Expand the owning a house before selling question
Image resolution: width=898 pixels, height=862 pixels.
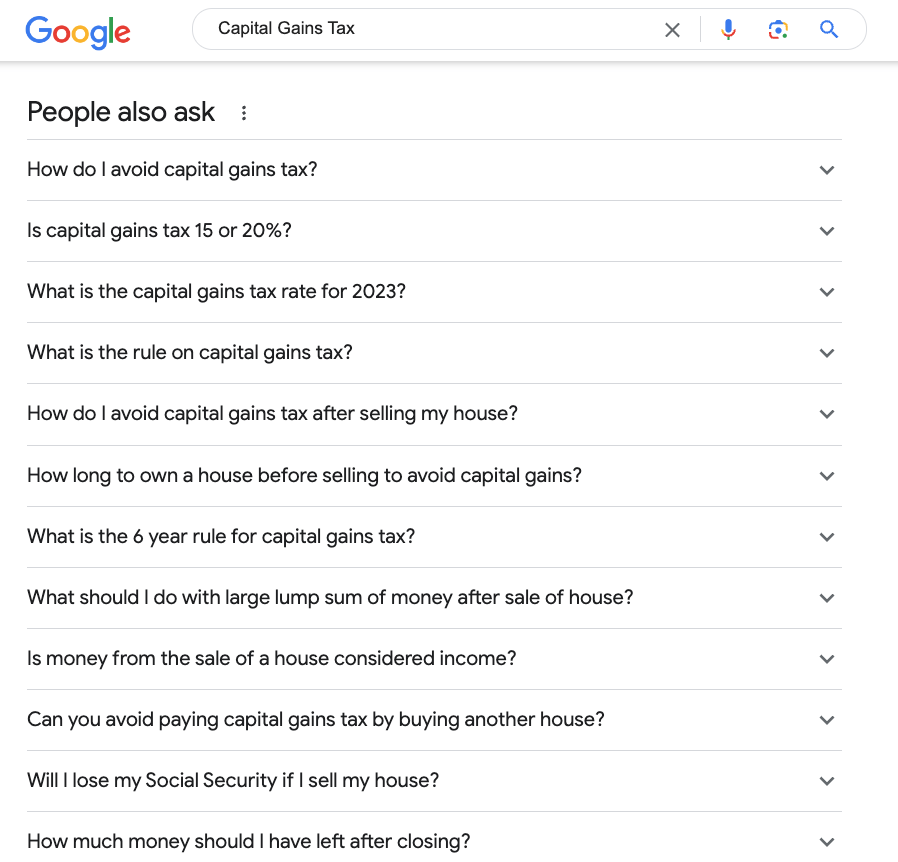(x=827, y=475)
